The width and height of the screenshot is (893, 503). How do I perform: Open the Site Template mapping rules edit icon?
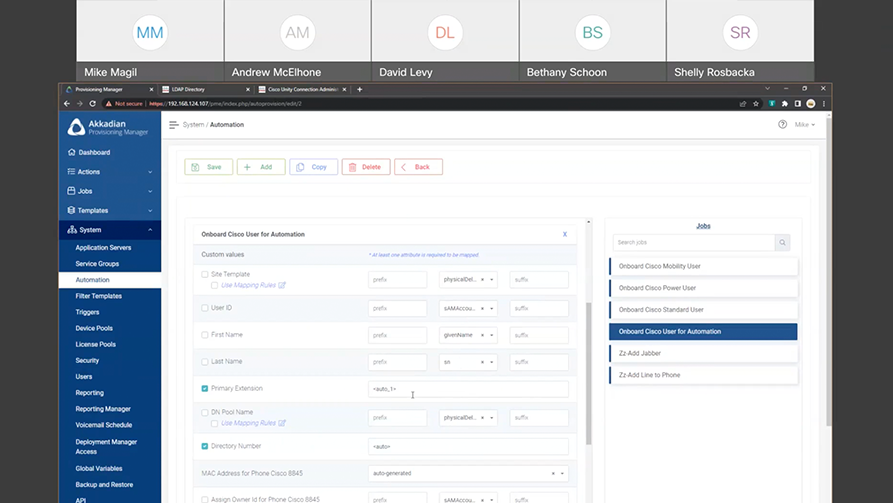tap(282, 285)
